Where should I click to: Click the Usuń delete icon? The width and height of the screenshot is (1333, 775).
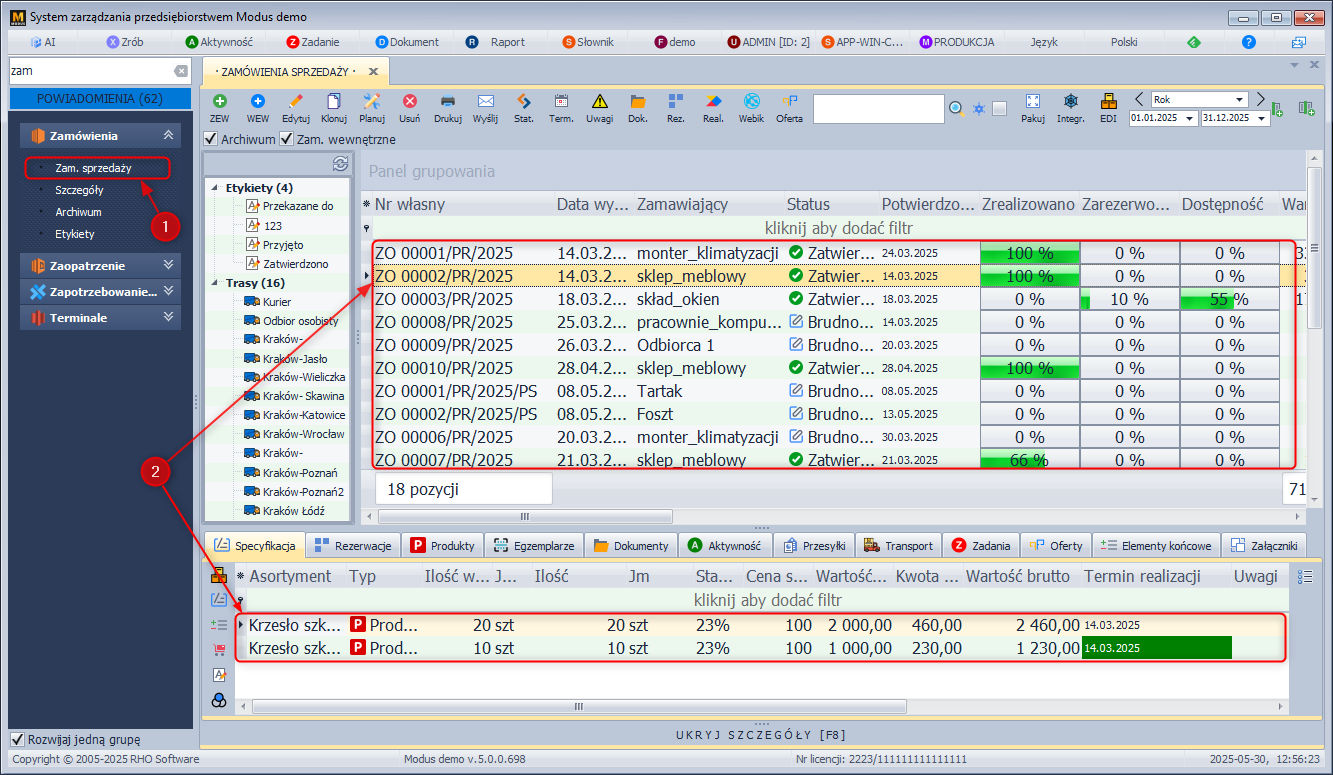410,102
